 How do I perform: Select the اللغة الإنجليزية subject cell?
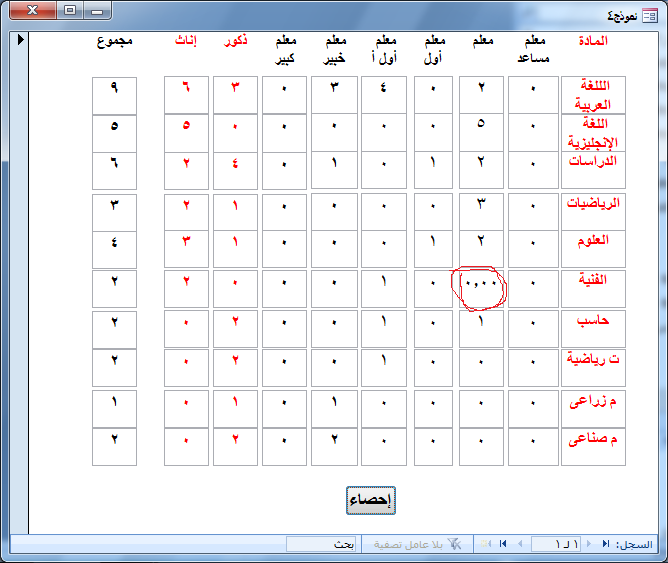(593, 132)
